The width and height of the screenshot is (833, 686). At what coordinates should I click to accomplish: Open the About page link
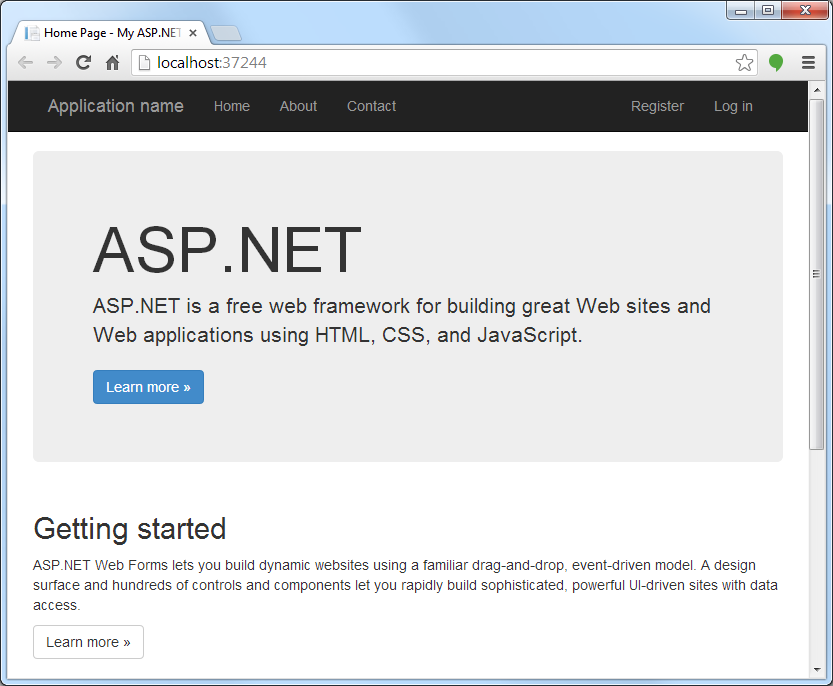point(298,106)
